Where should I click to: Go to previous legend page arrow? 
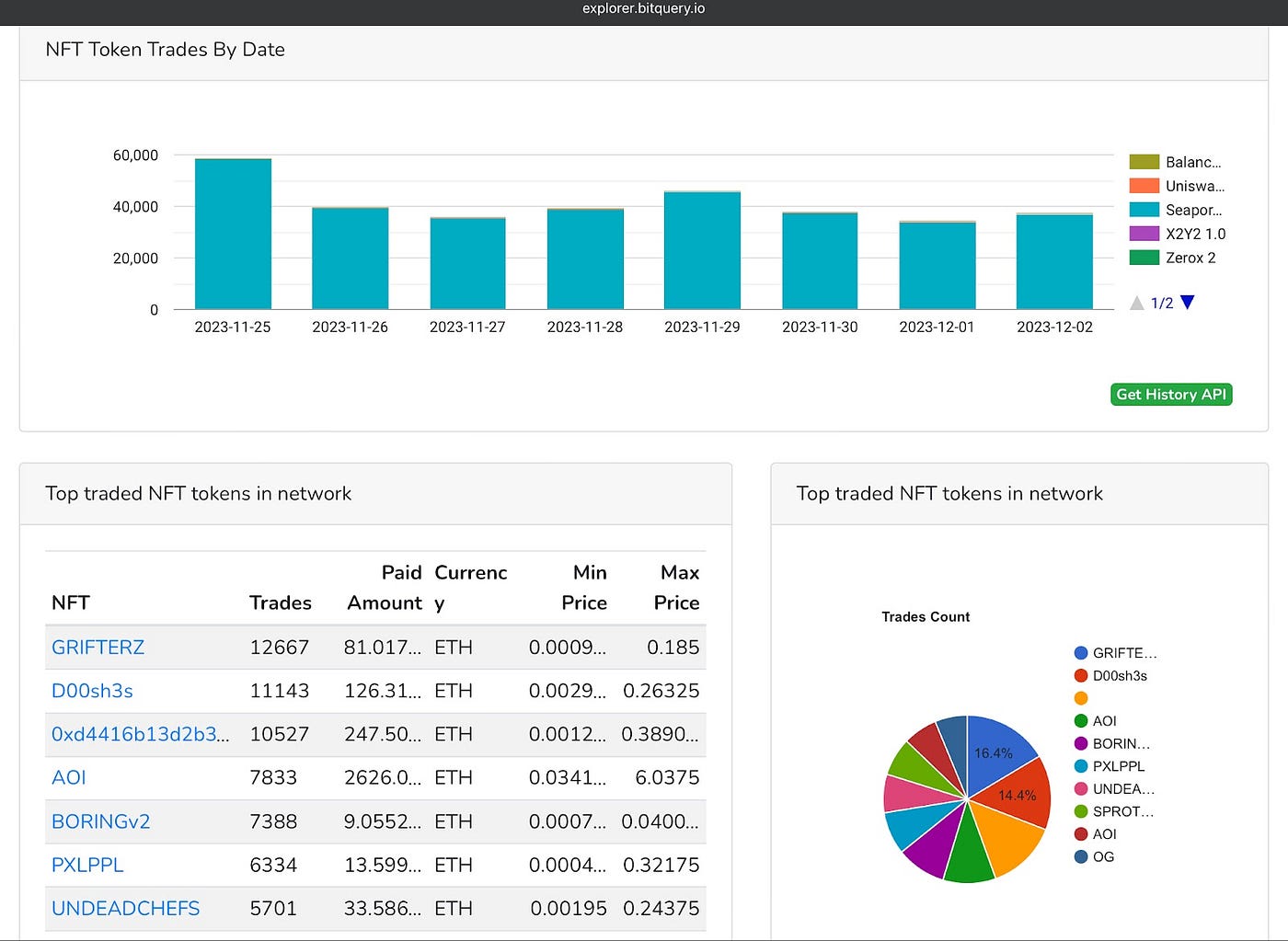(1137, 303)
